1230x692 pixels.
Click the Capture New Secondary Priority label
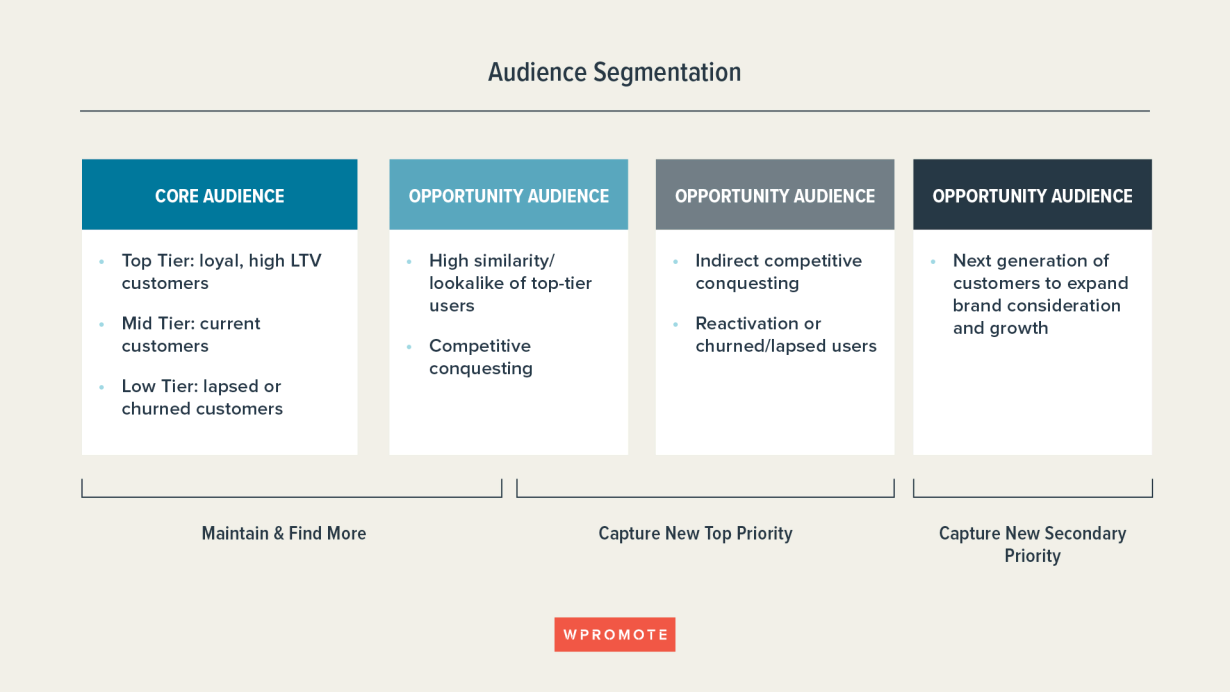pyautogui.click(x=1032, y=545)
